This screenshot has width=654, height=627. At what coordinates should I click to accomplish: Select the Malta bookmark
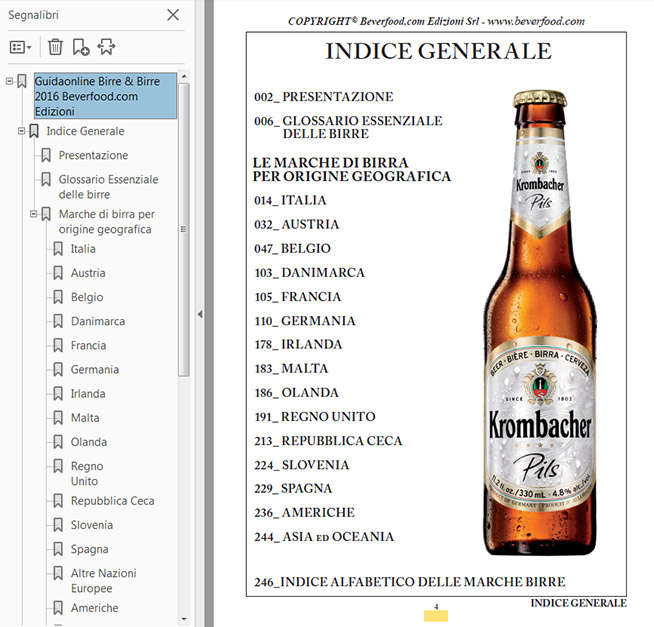(x=85, y=418)
